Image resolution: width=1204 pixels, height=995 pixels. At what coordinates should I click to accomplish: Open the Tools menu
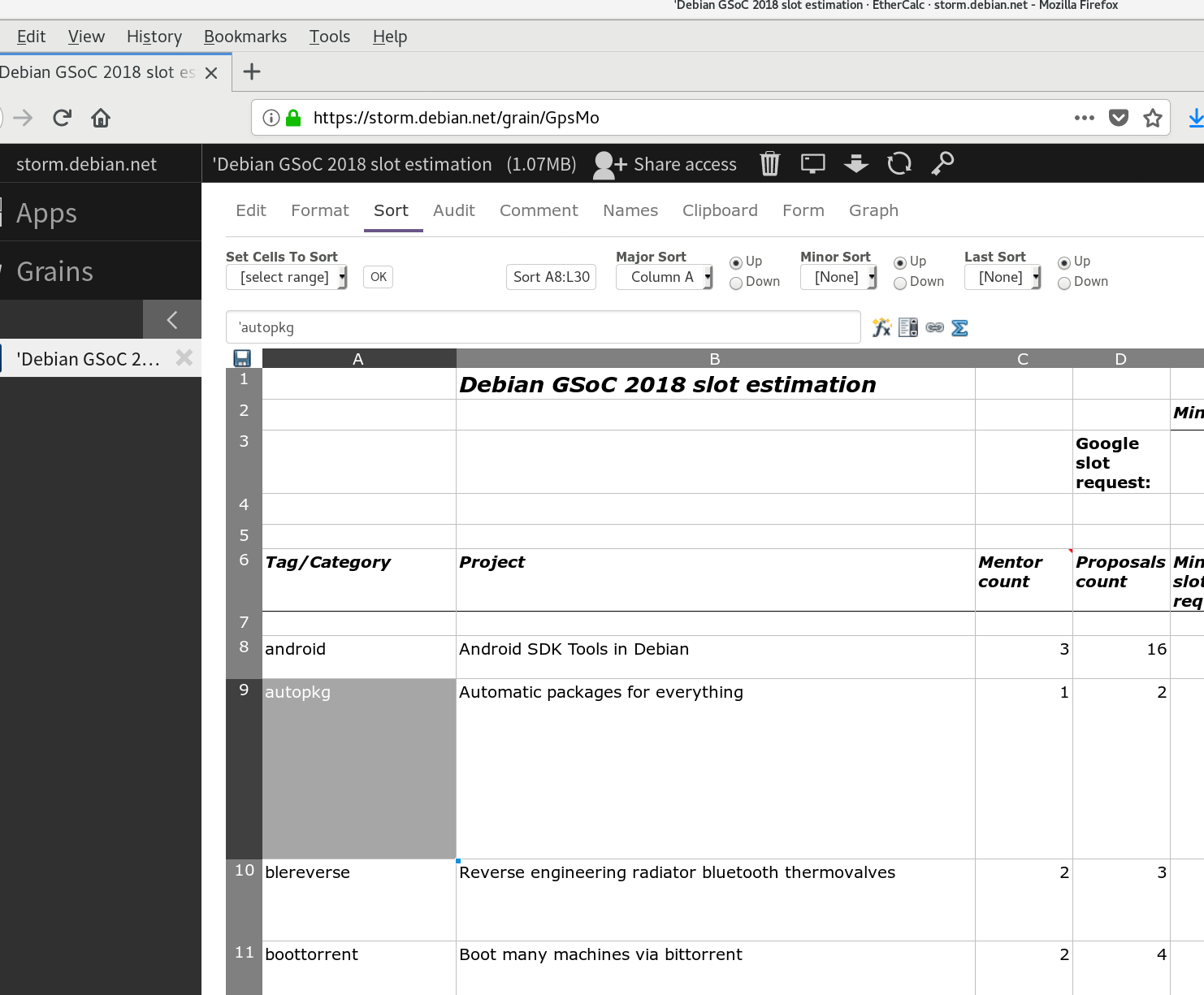click(x=330, y=37)
